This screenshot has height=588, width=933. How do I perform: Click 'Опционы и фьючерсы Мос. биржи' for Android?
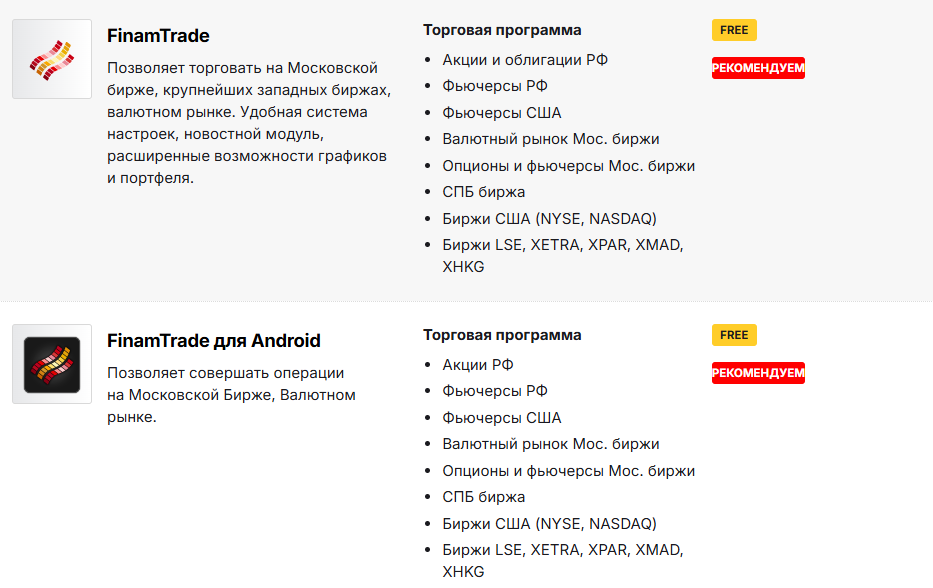(568, 471)
